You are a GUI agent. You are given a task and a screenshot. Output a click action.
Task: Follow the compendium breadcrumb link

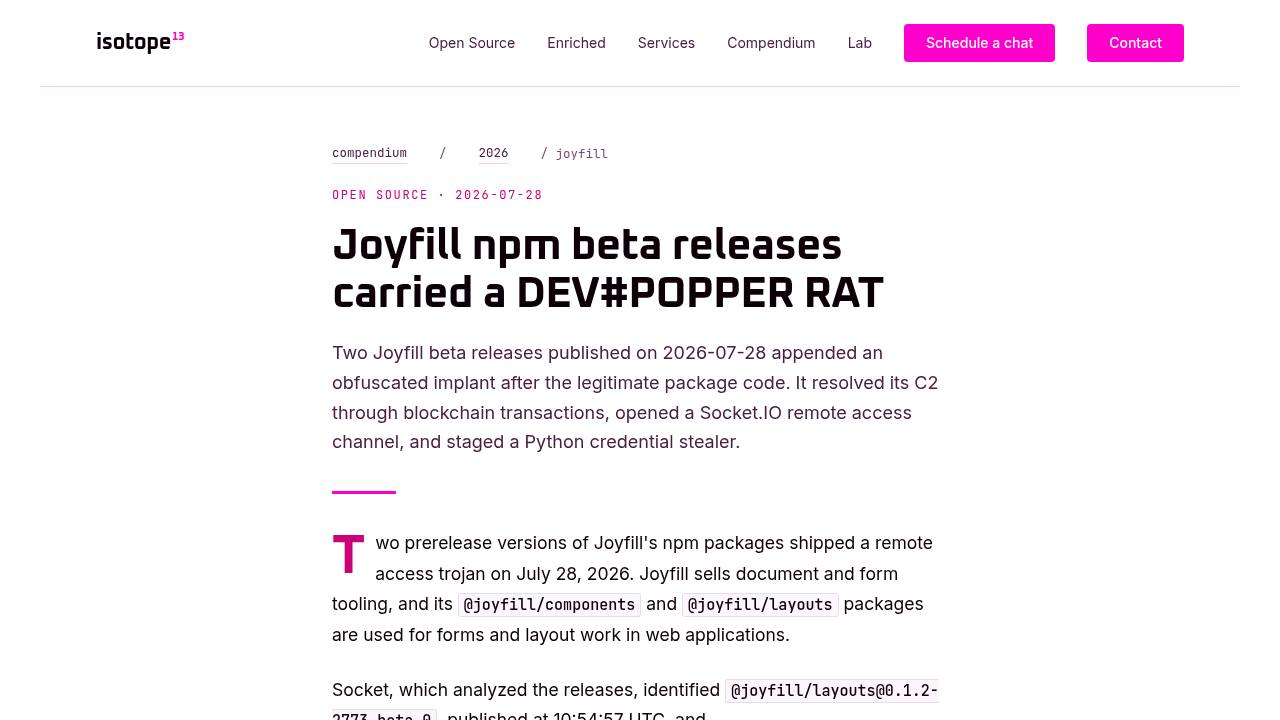coord(369,153)
